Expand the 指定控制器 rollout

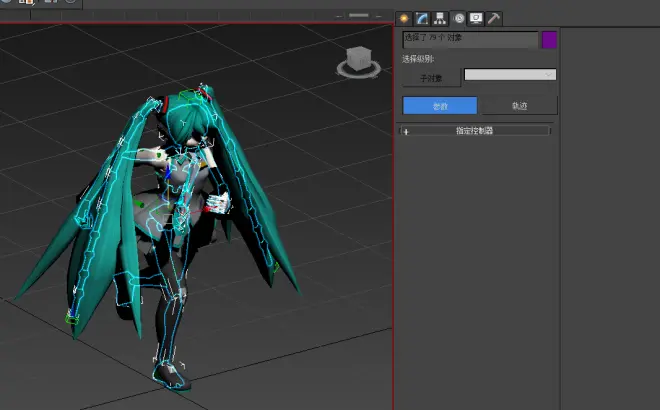coord(474,131)
